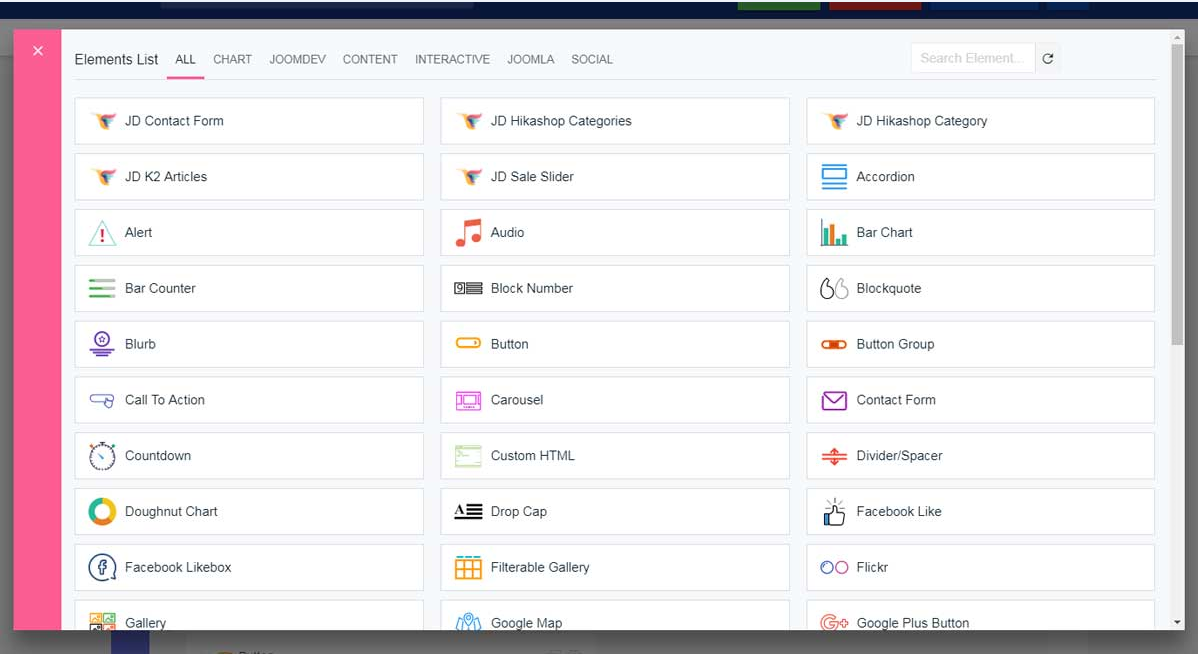Click the scrollbar down arrow
This screenshot has width=1198, height=654.
[1177, 623]
